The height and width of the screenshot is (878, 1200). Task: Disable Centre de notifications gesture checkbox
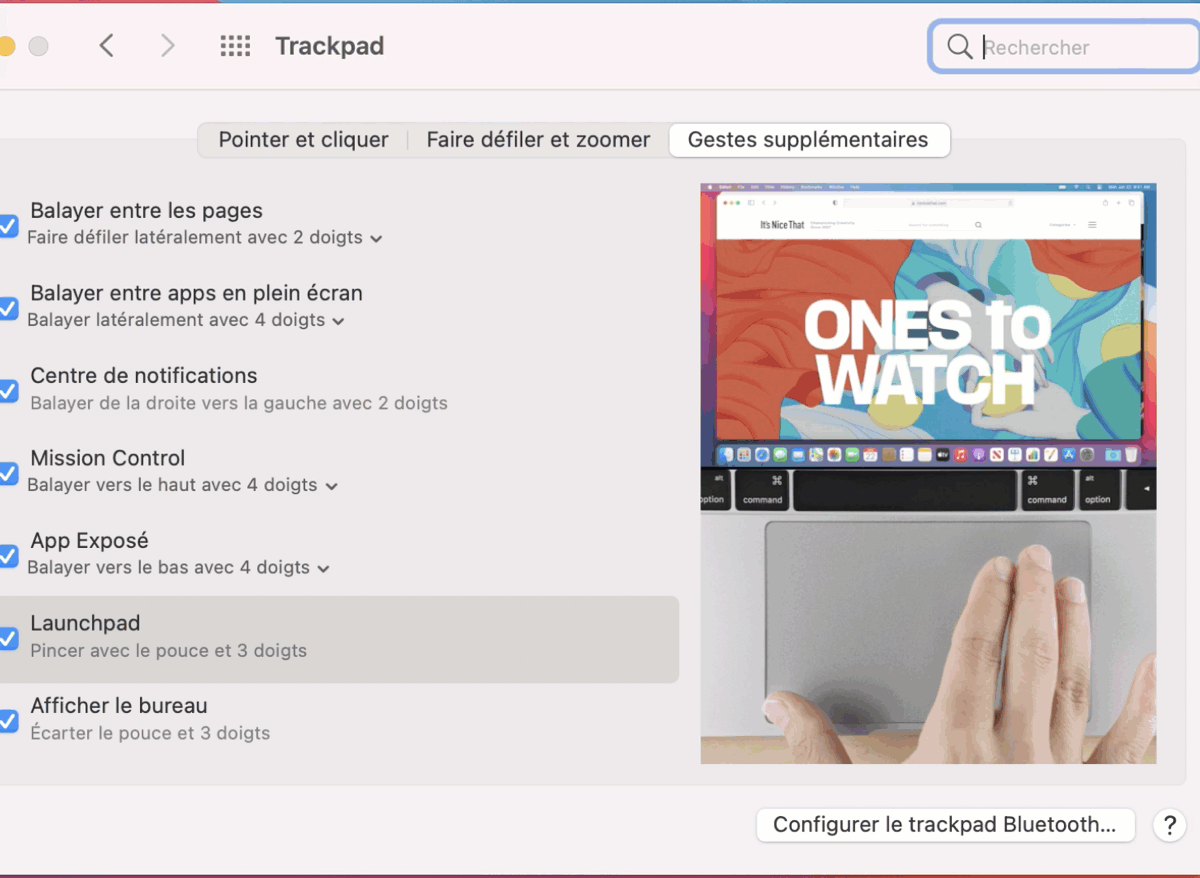pos(7,391)
